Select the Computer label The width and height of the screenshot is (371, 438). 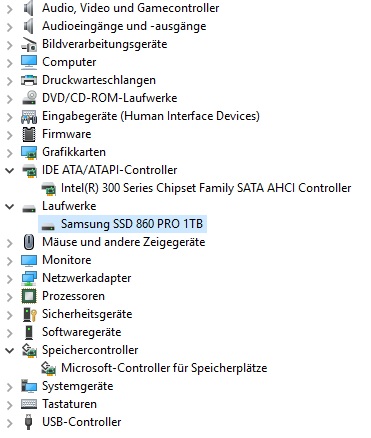[x=69, y=62]
